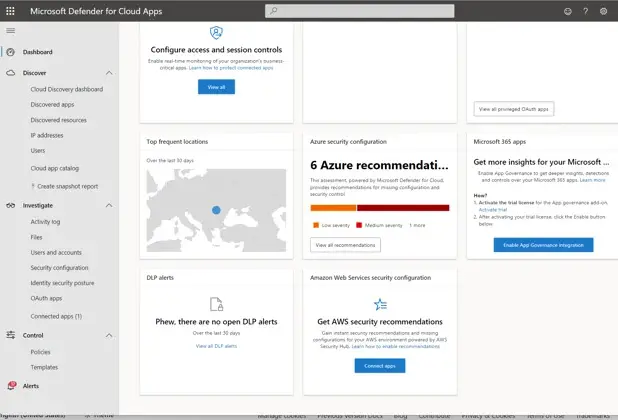Click Enable App Governance integration
The image size is (618, 420).
543,245
